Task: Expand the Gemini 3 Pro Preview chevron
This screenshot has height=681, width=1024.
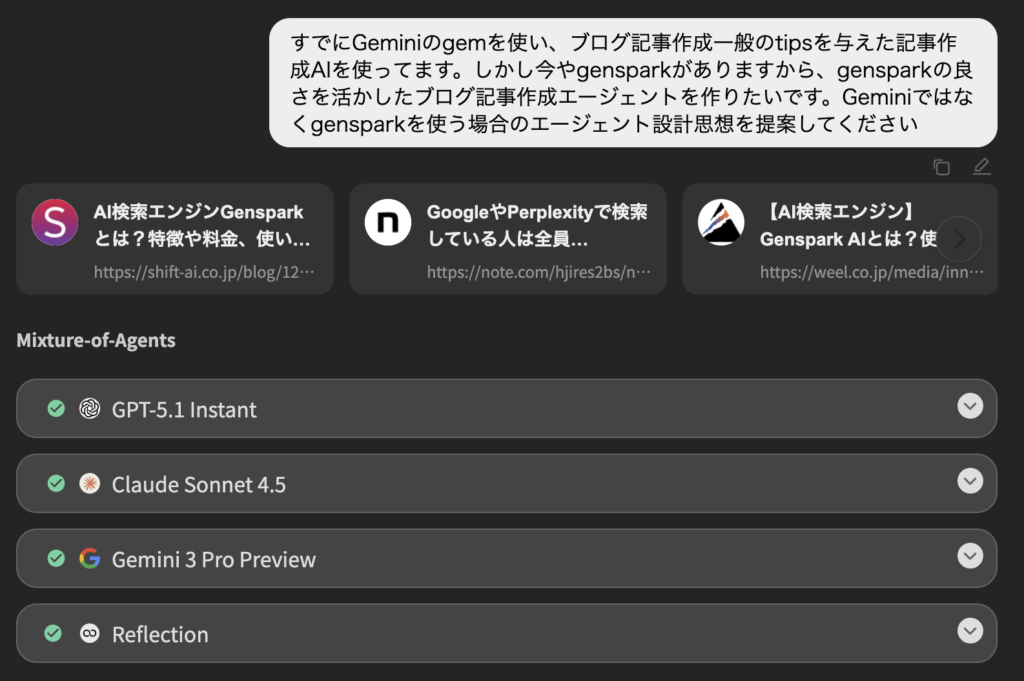Action: coord(969,556)
